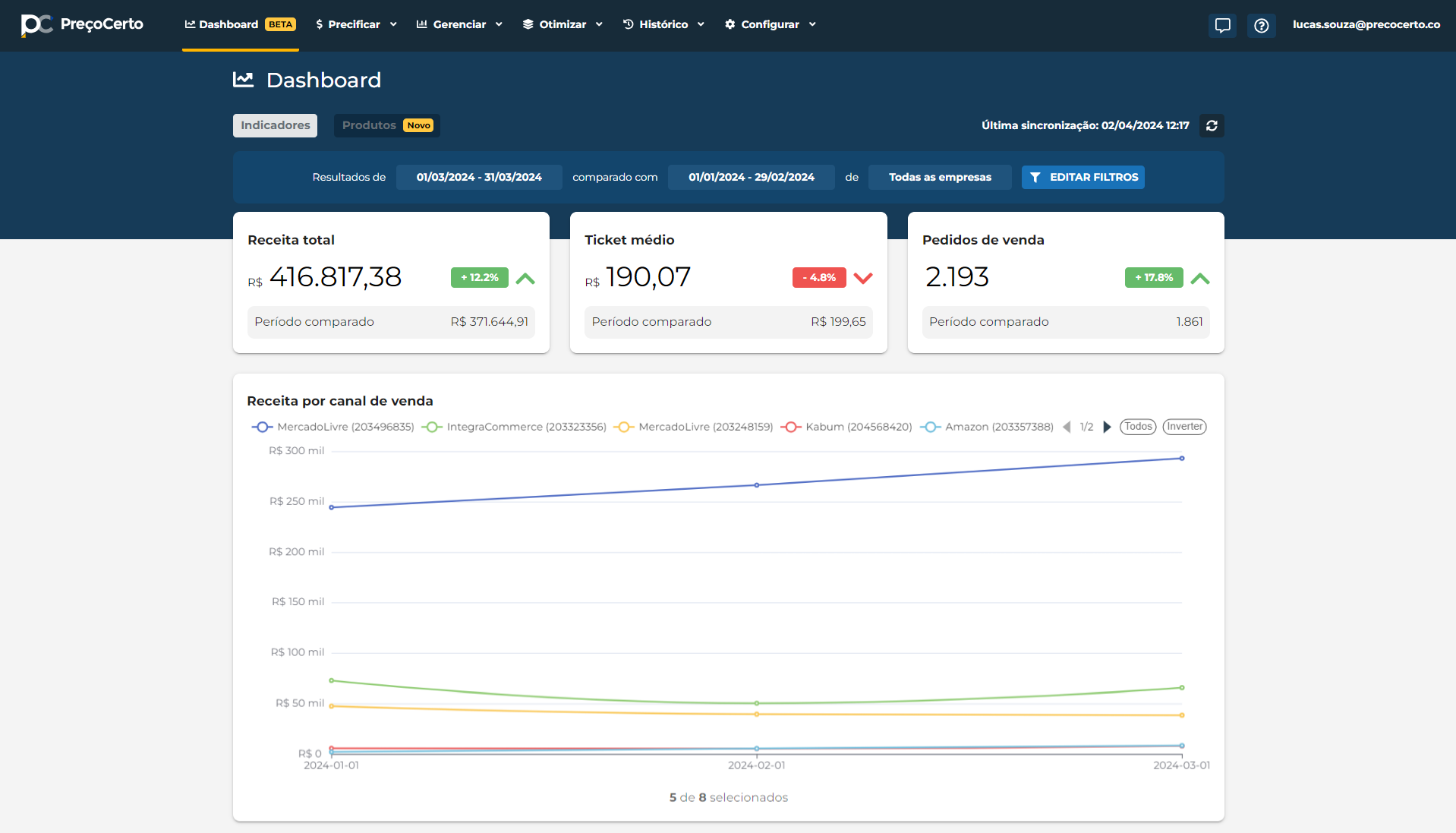Click the sync refresh icon
The width and height of the screenshot is (1456, 833).
coord(1212,125)
